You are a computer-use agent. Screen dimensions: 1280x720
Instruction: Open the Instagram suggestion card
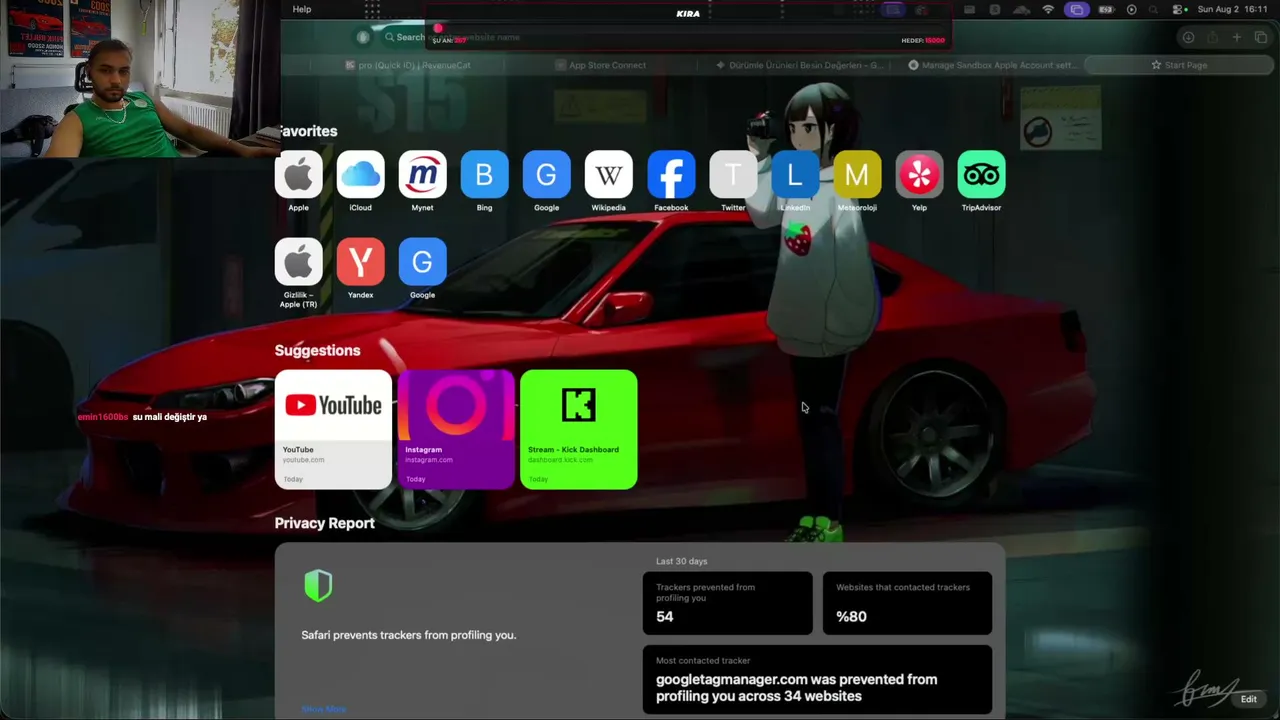456,429
